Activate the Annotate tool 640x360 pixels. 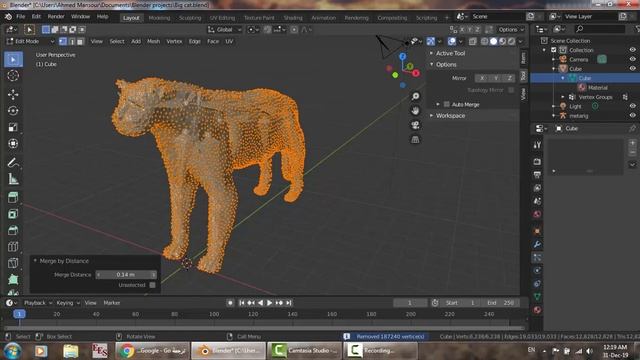[13, 162]
